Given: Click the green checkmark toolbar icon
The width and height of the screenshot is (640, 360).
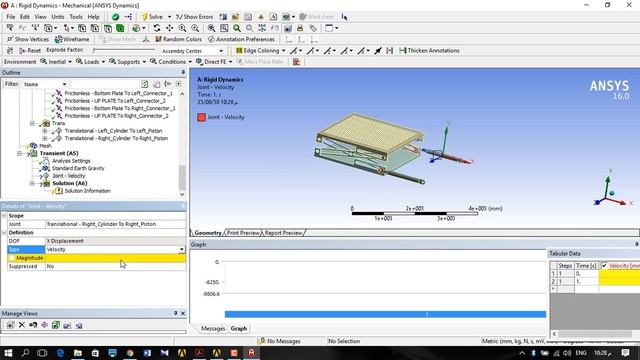Looking at the screenshot, I should point(116,17).
